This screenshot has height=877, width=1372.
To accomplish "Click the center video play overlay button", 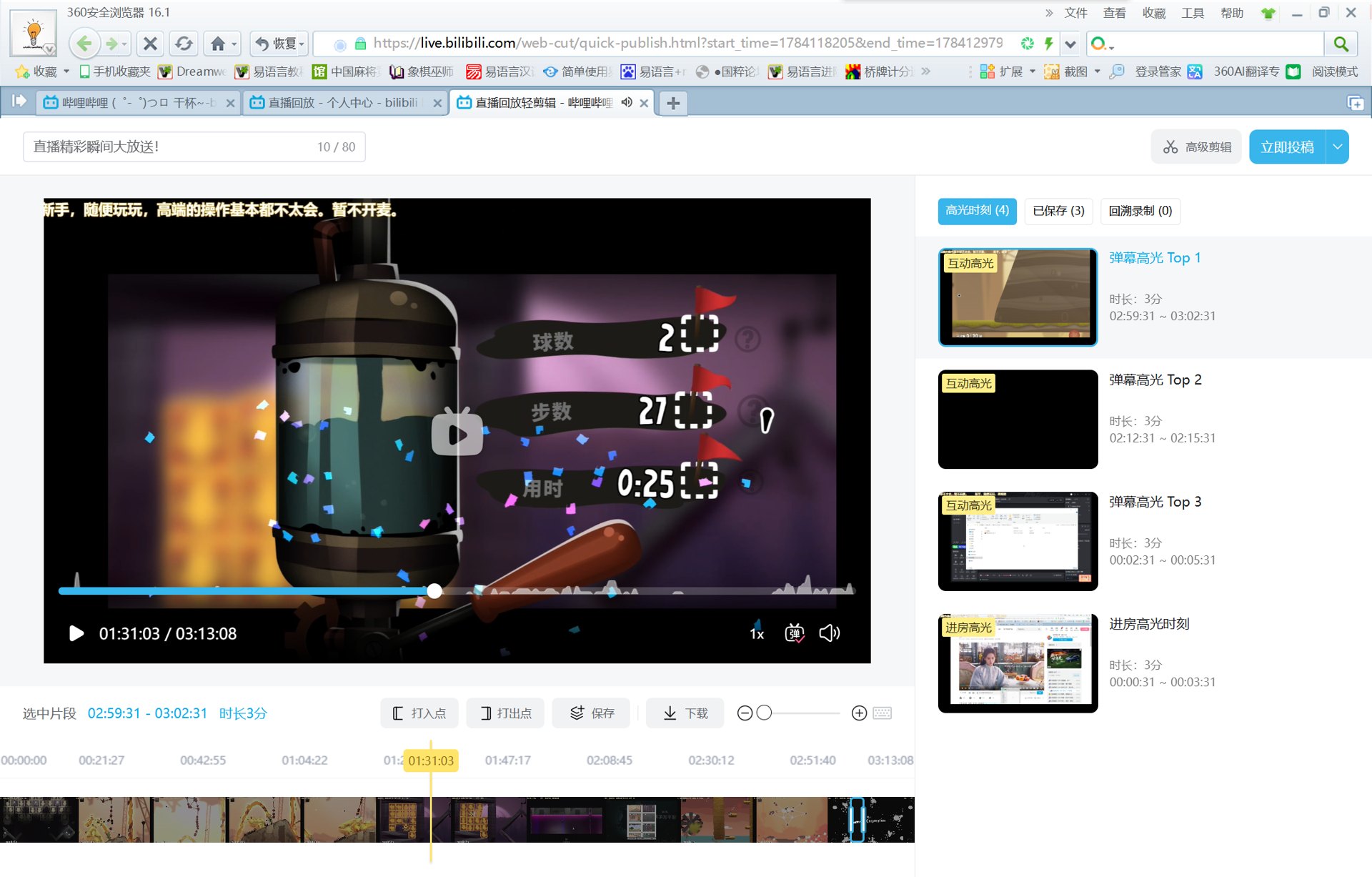I will click(457, 432).
